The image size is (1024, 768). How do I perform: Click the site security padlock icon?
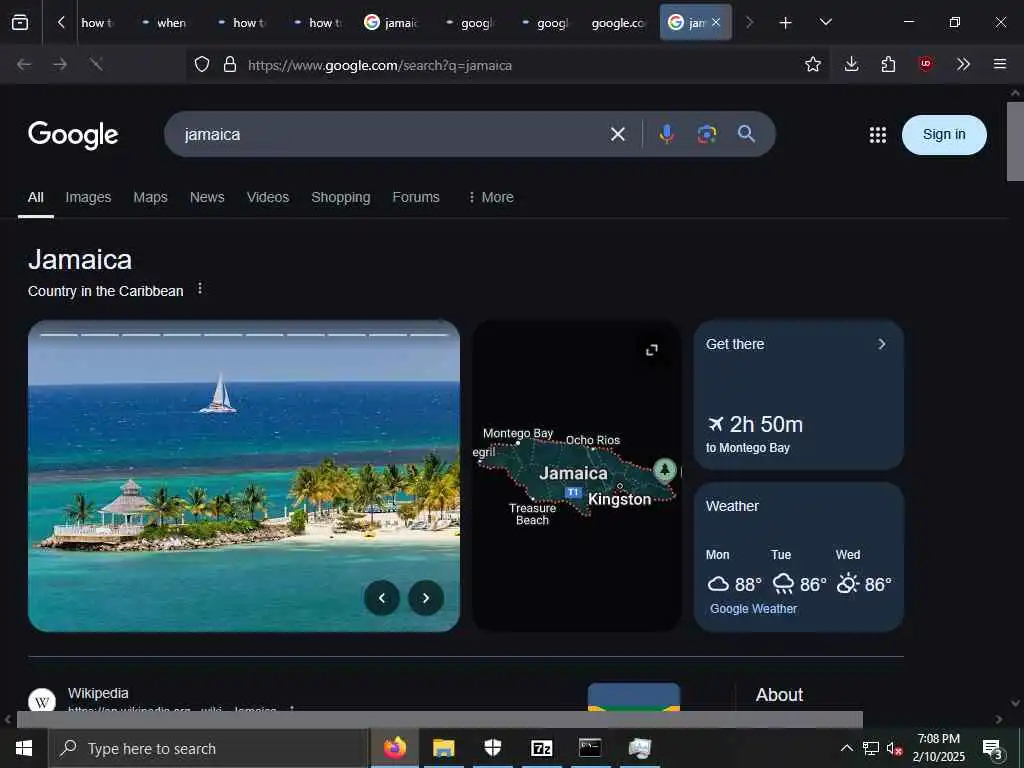[229, 65]
